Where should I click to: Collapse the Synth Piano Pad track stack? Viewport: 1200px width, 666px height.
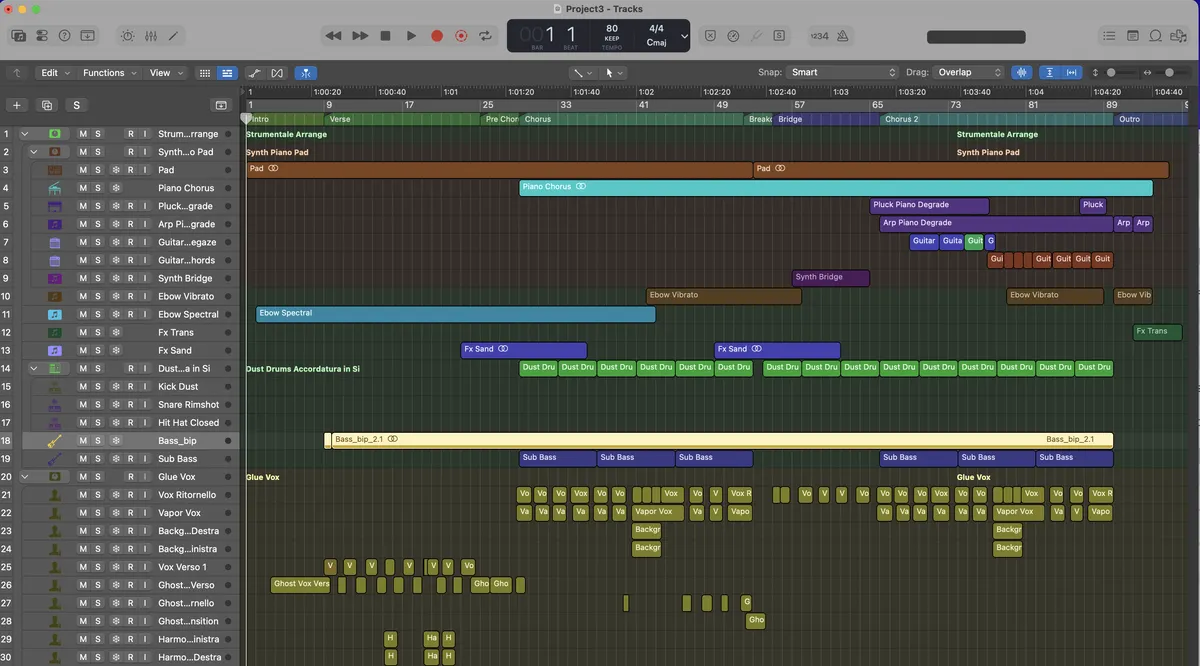pos(34,152)
